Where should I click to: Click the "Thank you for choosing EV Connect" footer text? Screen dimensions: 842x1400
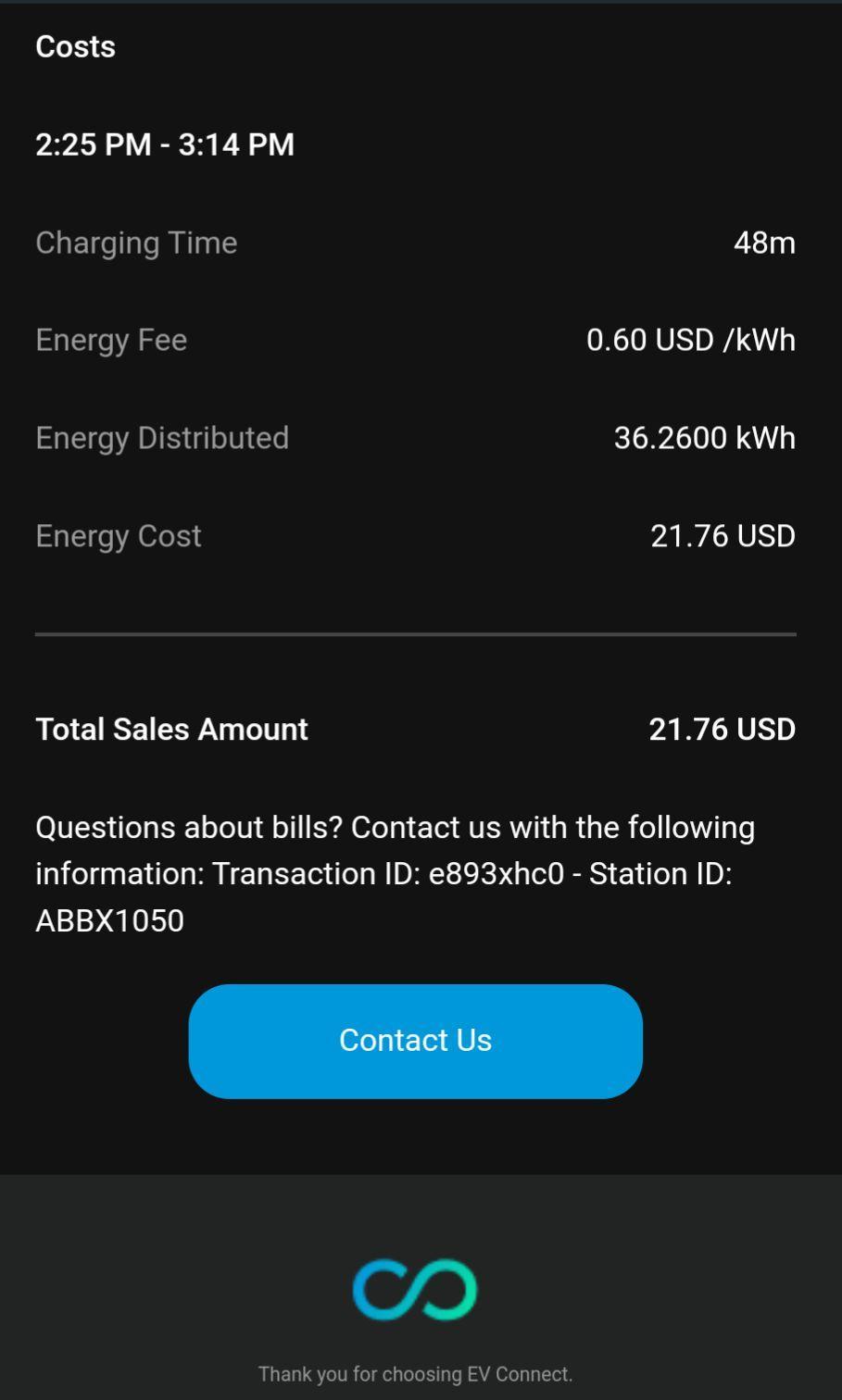click(415, 1374)
